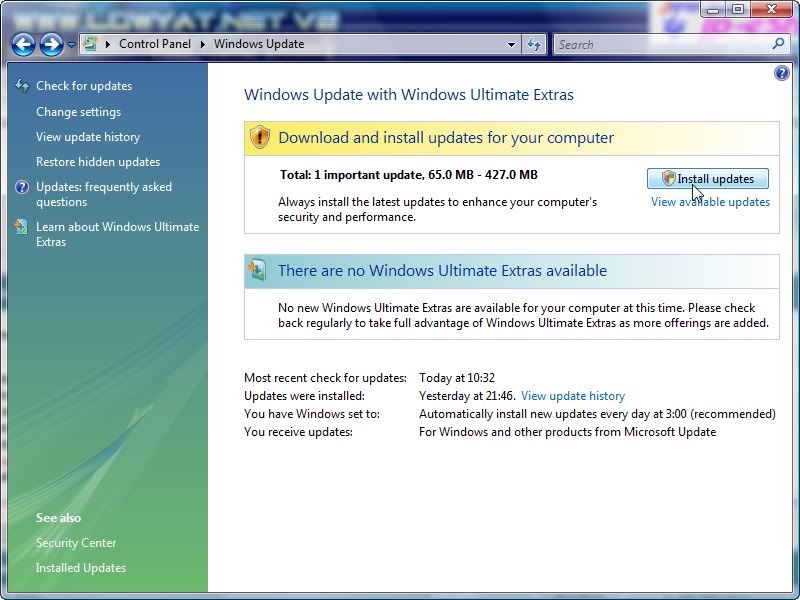Click in the Search input field

pos(660,44)
